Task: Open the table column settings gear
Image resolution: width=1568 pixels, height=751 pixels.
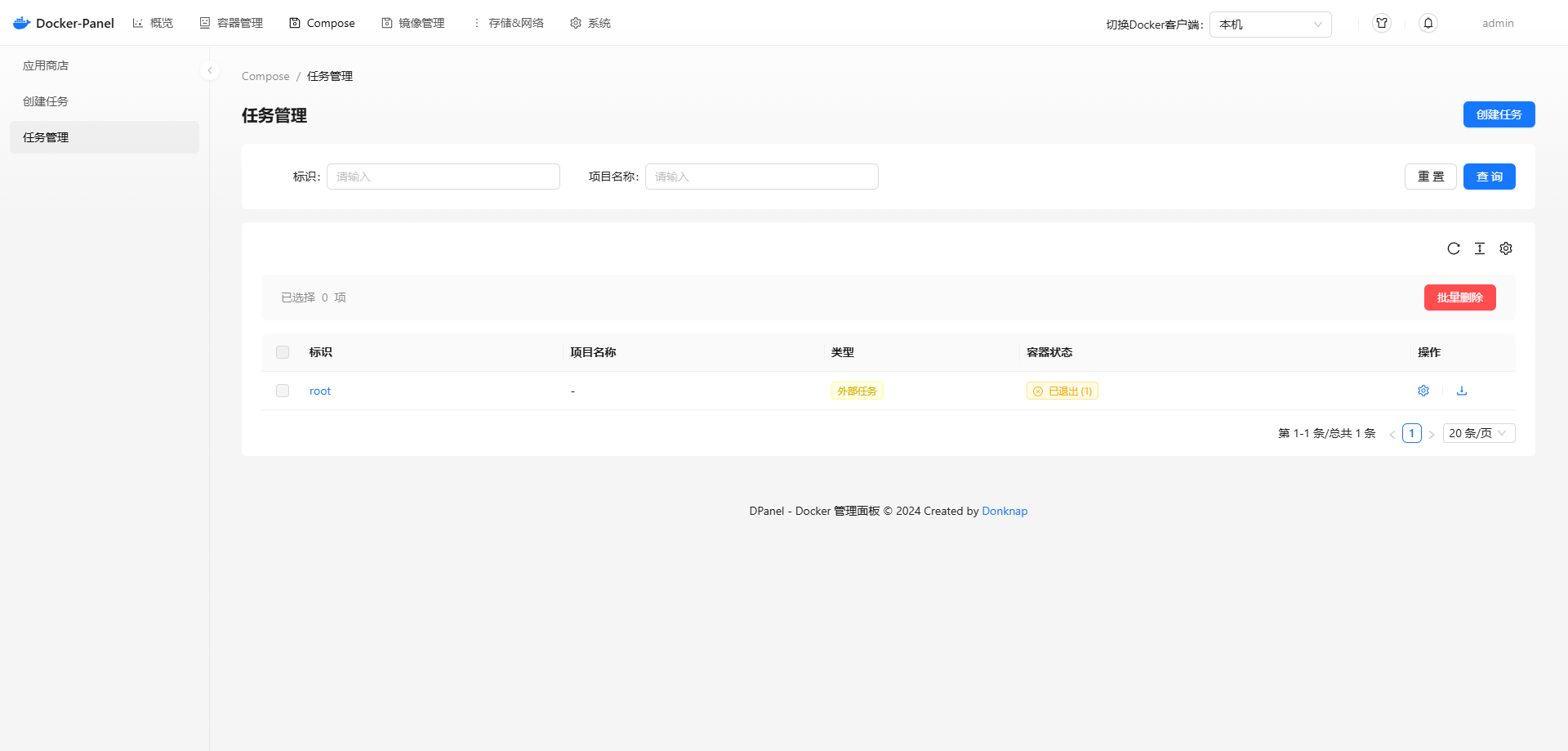Action: coord(1506,248)
